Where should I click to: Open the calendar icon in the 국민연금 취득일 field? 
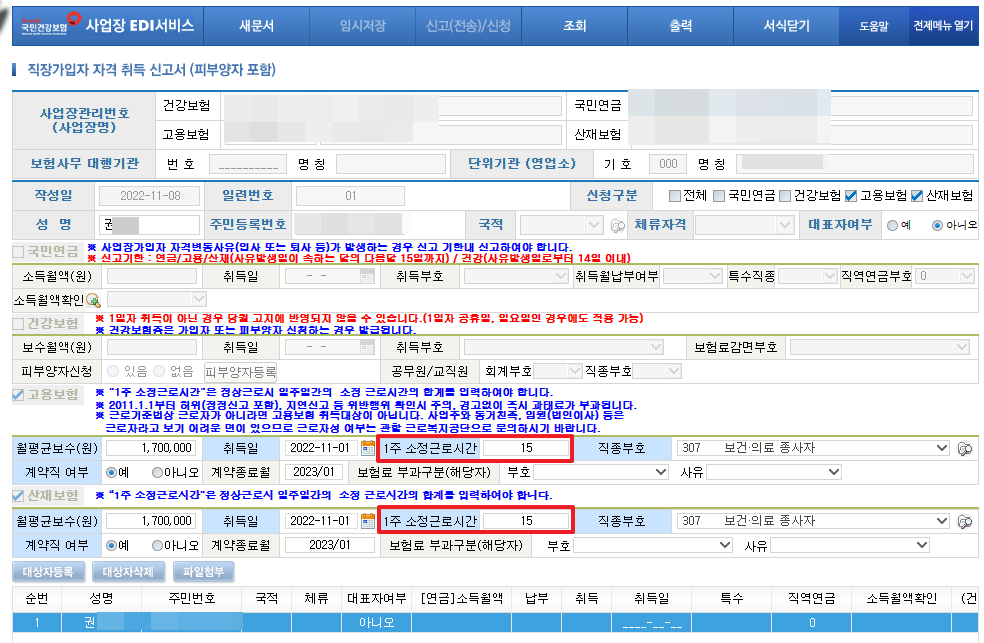368,277
